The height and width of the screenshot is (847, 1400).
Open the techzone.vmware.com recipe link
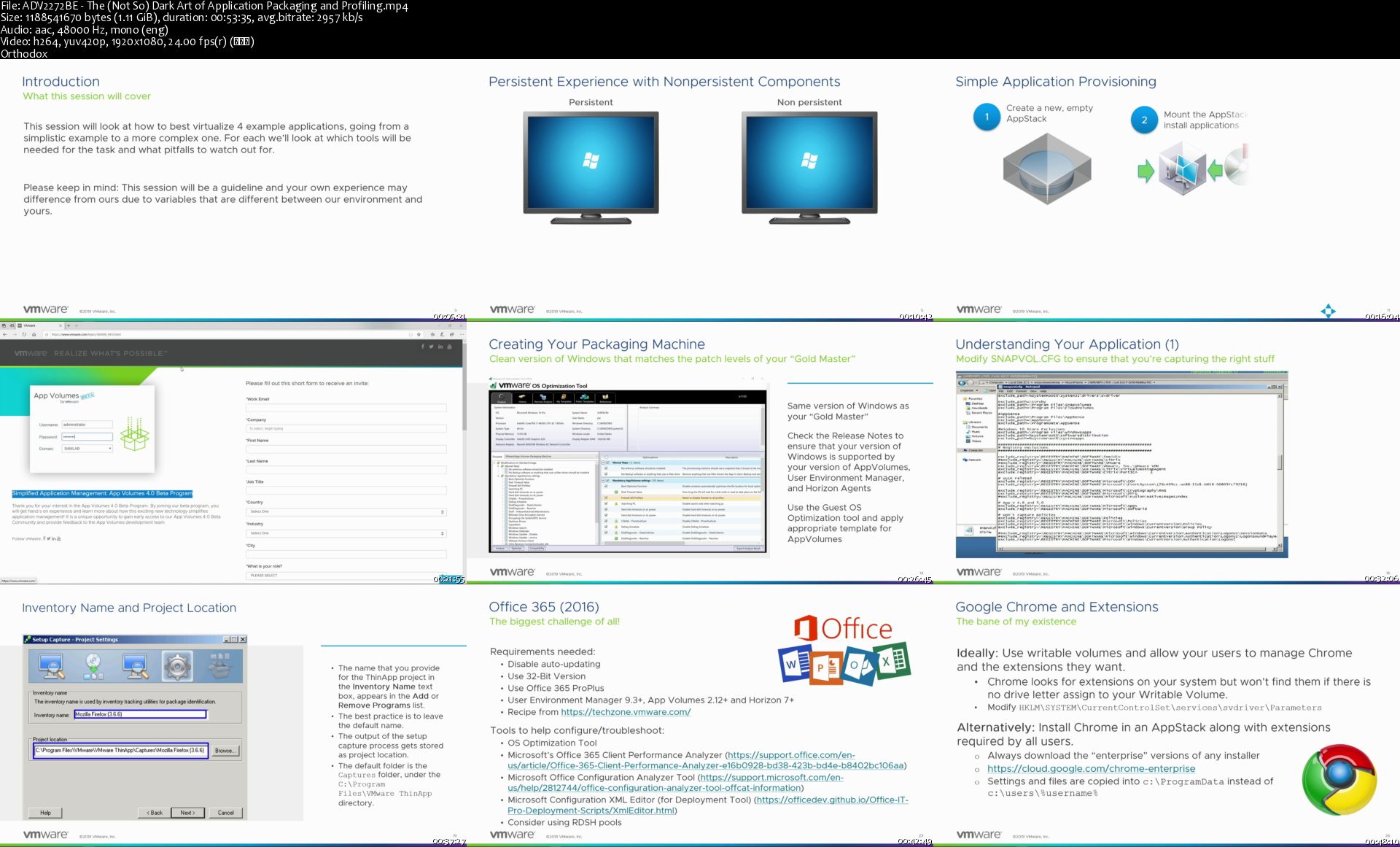coord(626,712)
